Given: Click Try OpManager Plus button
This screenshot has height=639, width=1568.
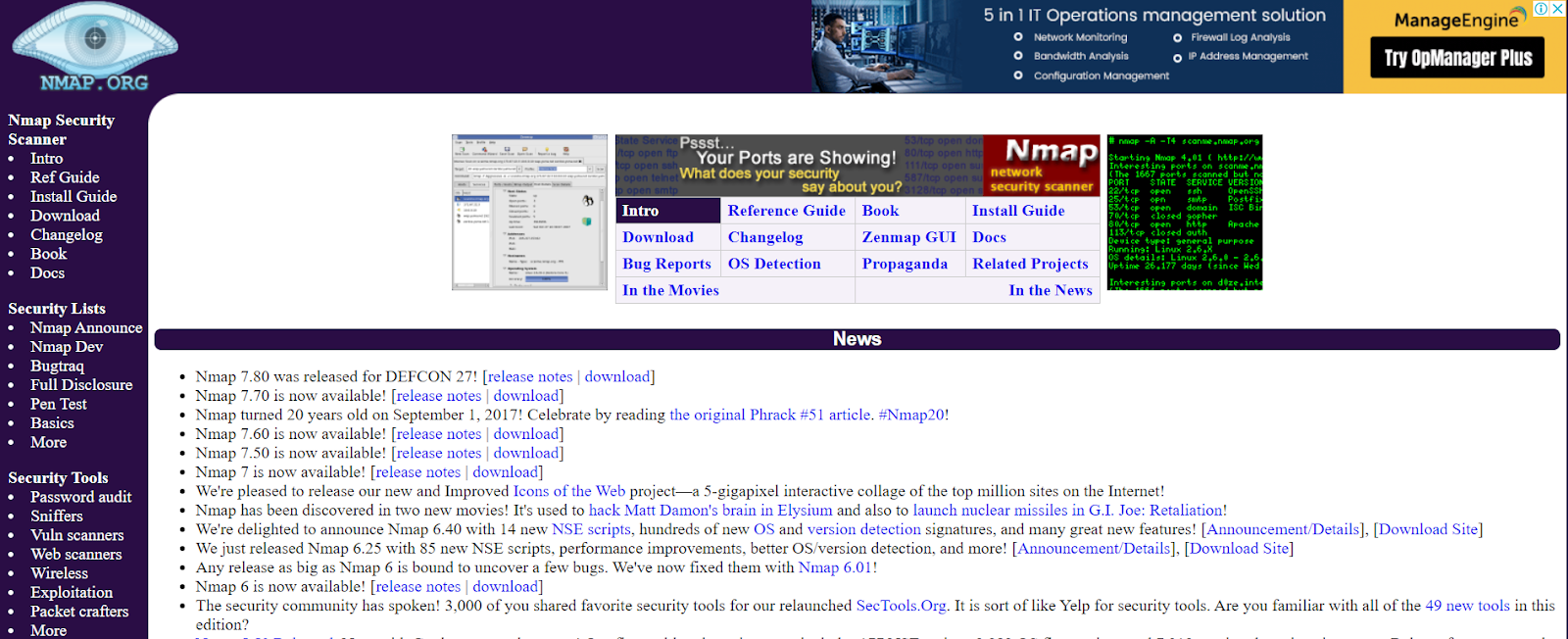Looking at the screenshot, I should [x=1457, y=58].
